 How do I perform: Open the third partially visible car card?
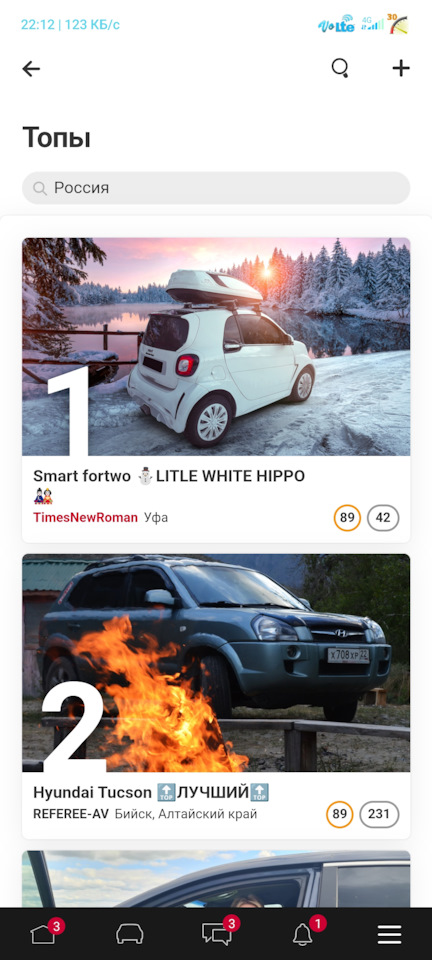pos(216,879)
